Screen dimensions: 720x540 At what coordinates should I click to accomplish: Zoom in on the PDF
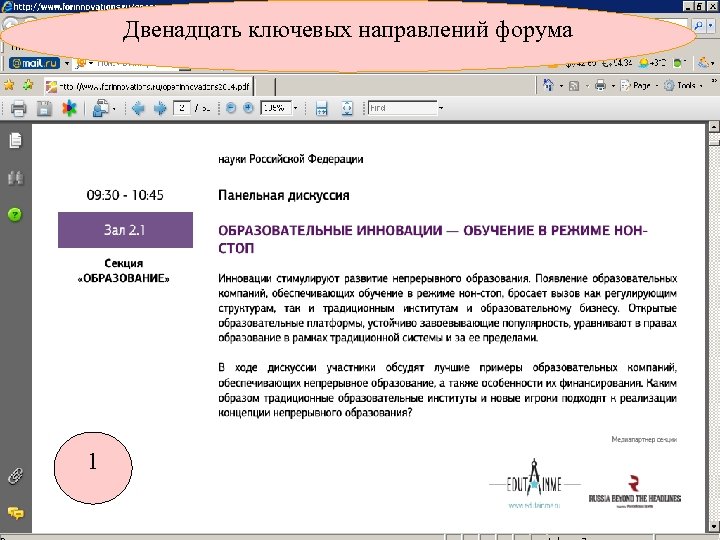(x=248, y=108)
